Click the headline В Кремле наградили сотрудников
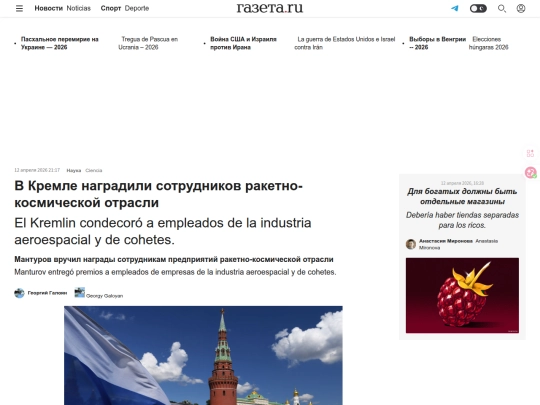540x405 pixels. tap(158, 194)
